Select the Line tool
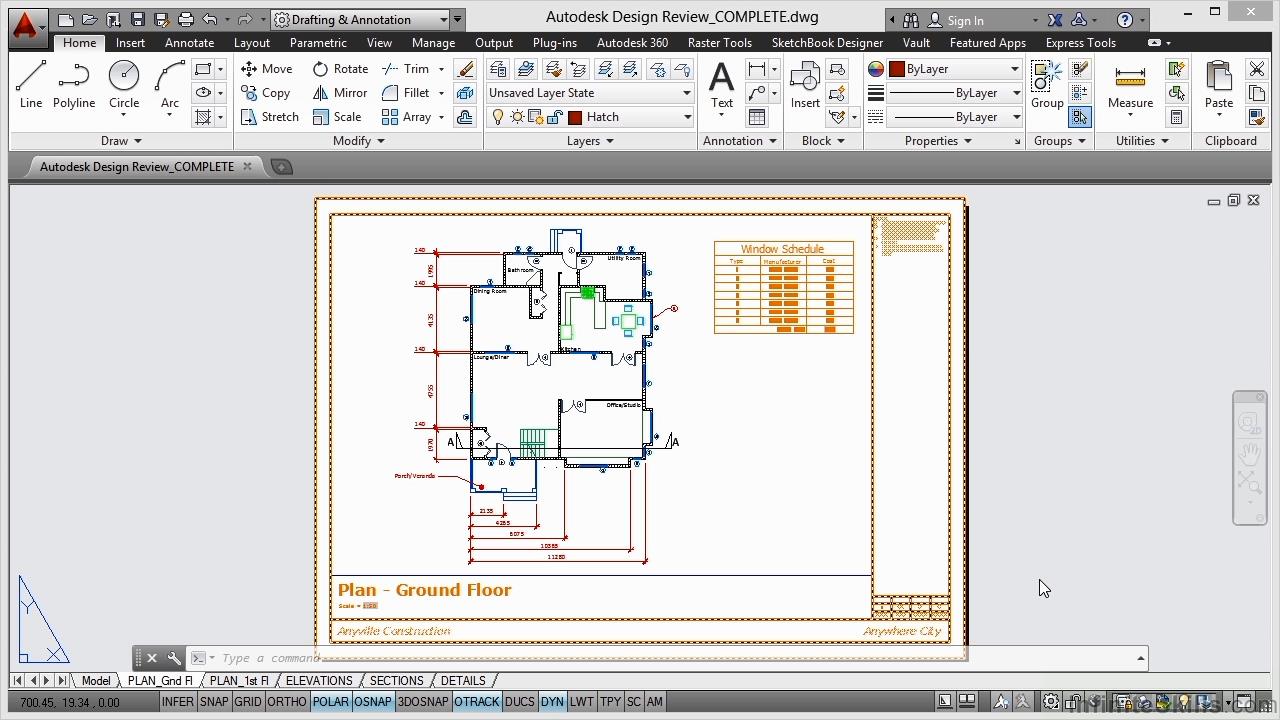The height and width of the screenshot is (720, 1280). 31,85
